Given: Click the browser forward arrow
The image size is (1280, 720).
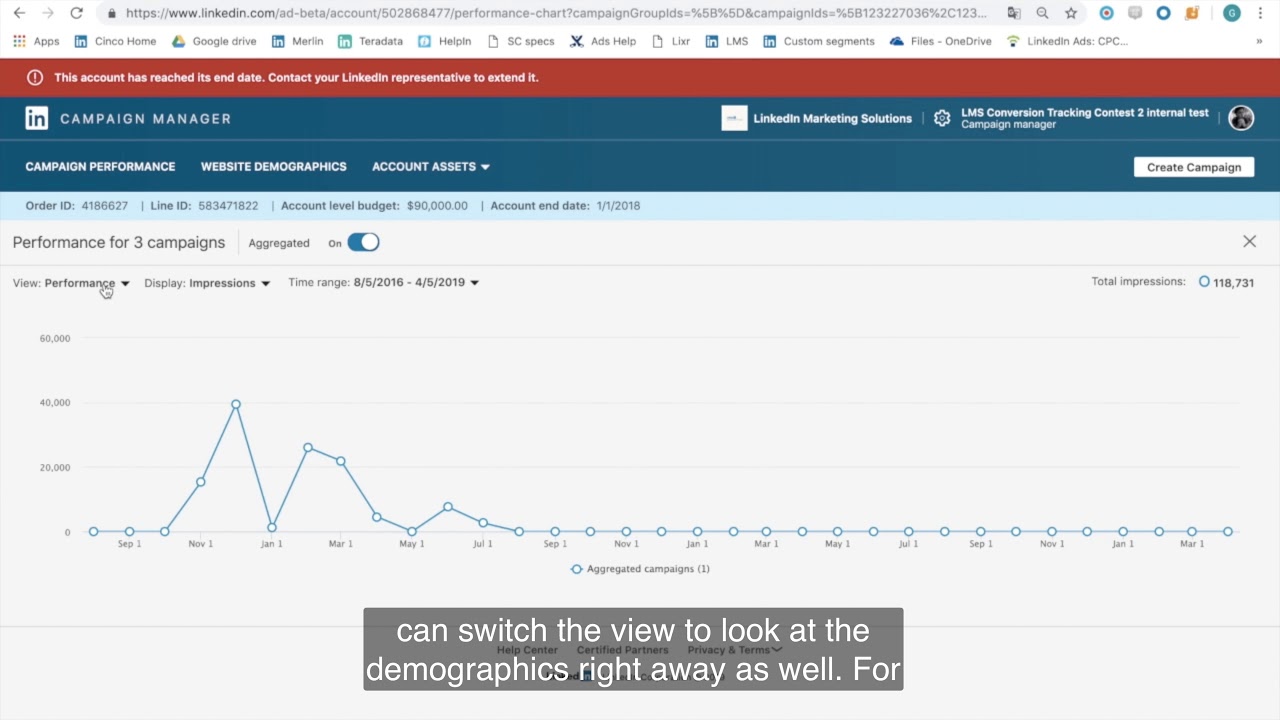Looking at the screenshot, I should [47, 13].
